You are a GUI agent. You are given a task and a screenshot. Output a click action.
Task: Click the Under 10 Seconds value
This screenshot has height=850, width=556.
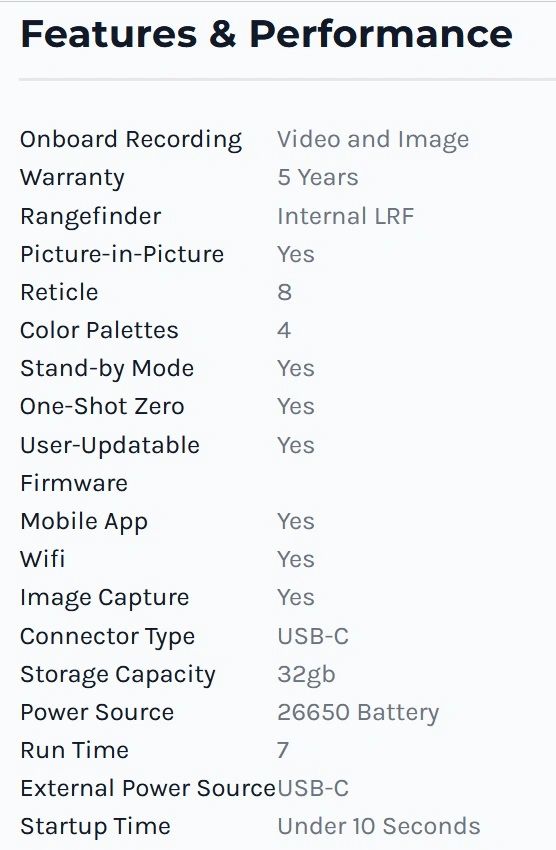379,826
